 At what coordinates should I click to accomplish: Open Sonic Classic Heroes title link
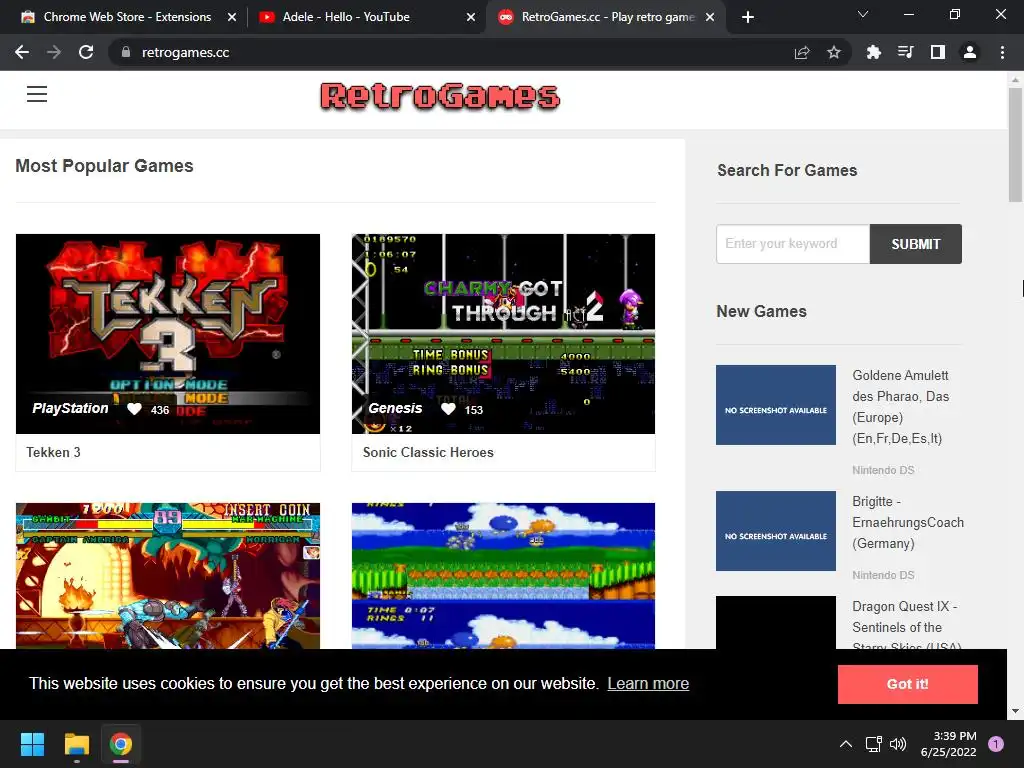428,452
